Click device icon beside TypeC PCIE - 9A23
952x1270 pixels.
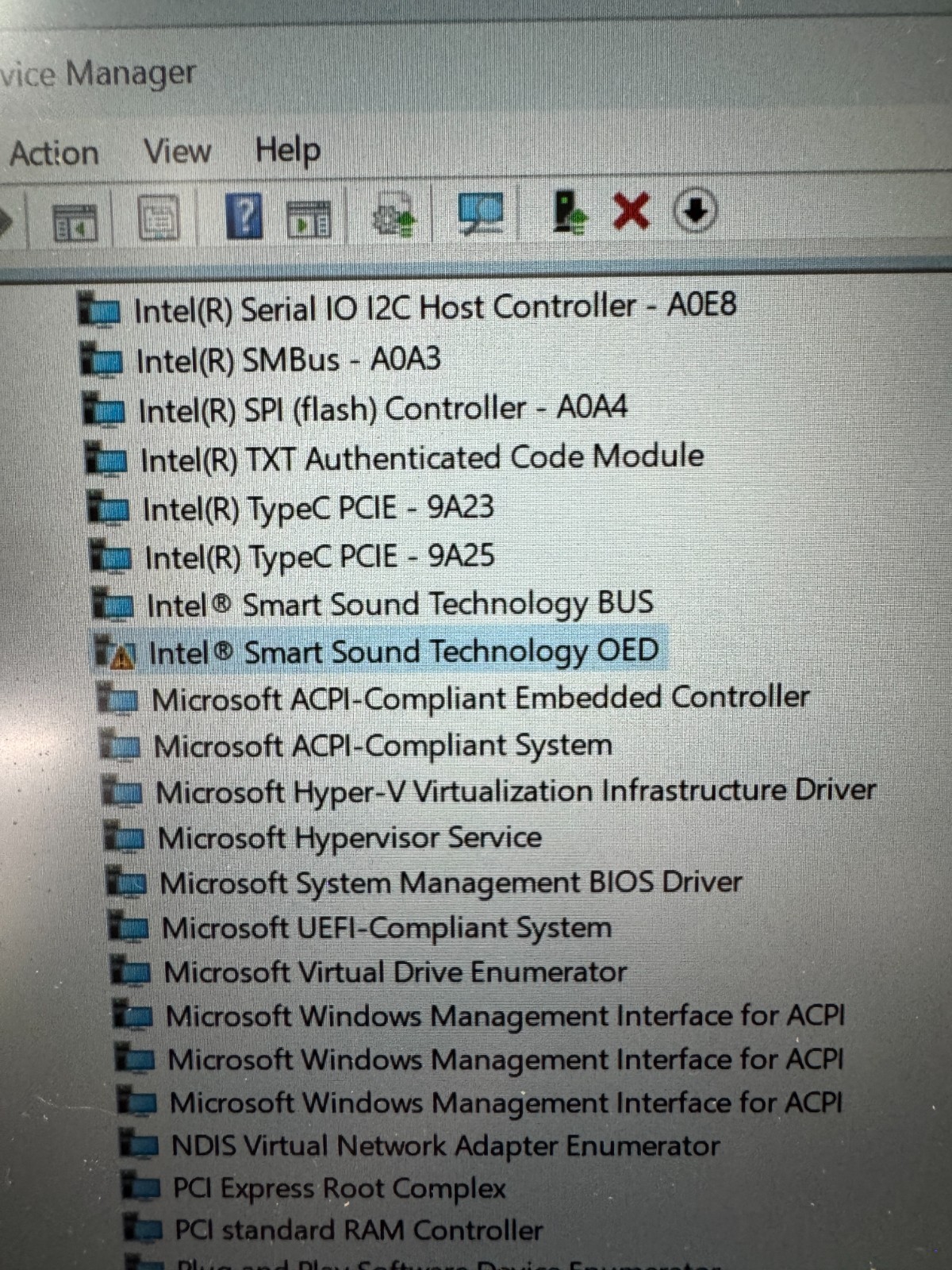tap(109, 509)
